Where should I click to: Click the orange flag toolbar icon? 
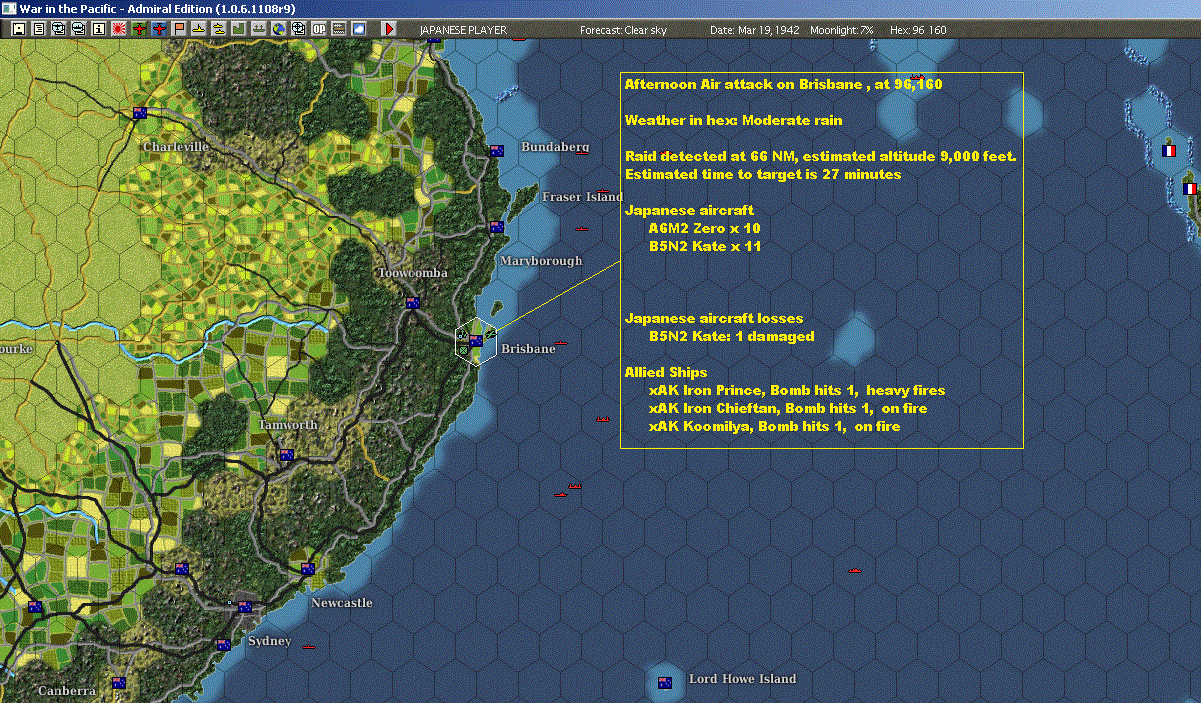(x=179, y=29)
